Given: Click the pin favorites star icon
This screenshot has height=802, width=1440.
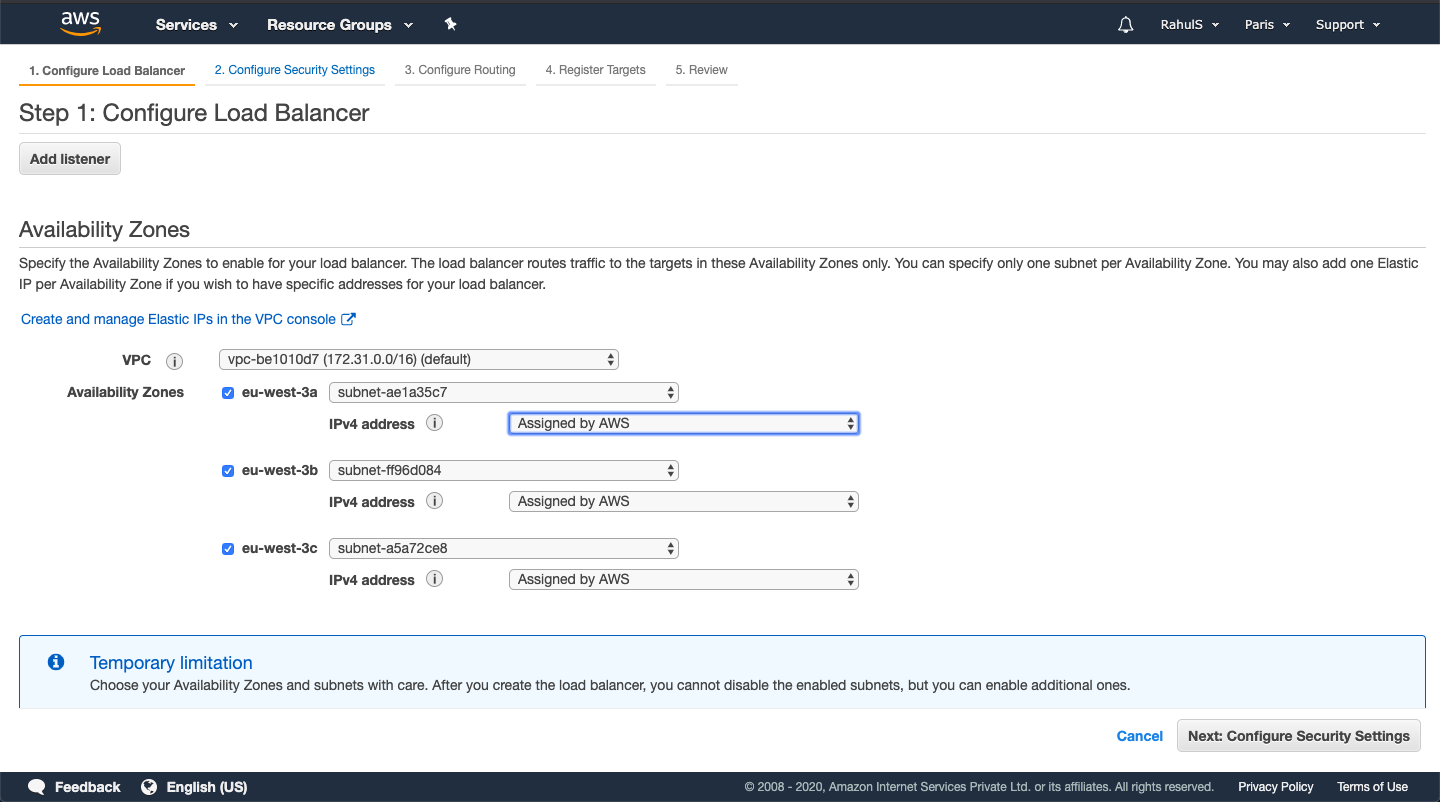Looking at the screenshot, I should coord(451,23).
